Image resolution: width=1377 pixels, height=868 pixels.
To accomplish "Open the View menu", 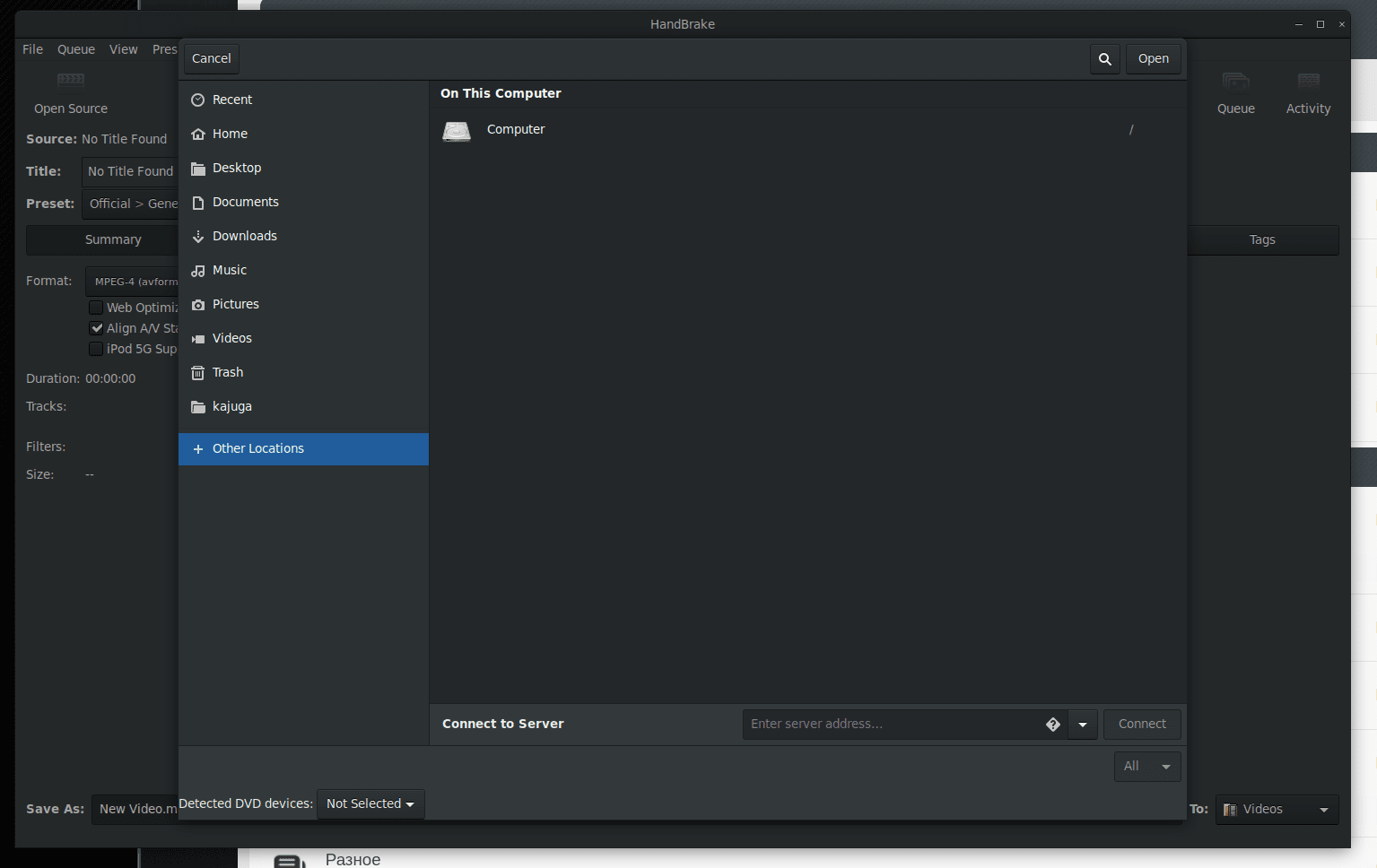I will 124,49.
